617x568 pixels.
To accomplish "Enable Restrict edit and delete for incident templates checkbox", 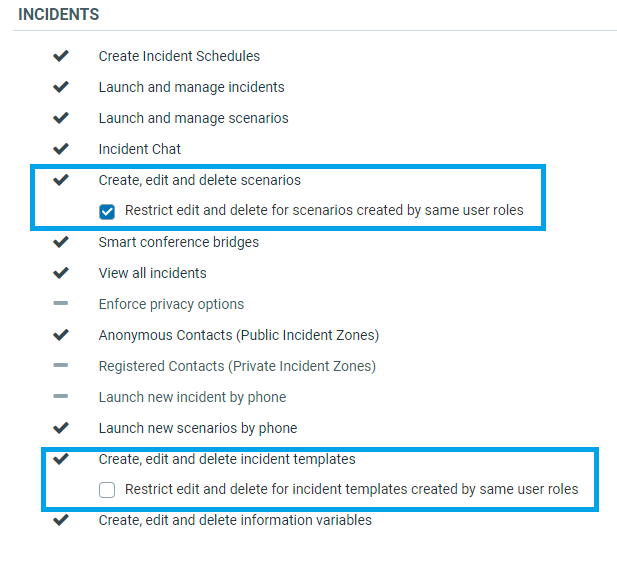I will click(107, 490).
